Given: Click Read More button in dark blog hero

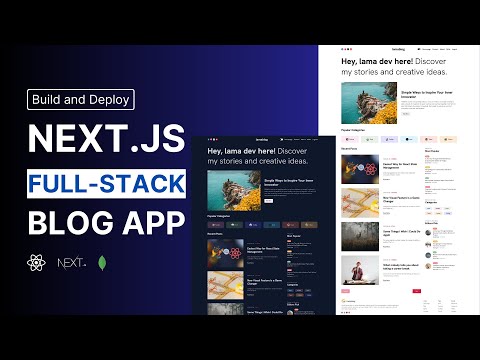Looking at the screenshot, I should click(269, 201).
